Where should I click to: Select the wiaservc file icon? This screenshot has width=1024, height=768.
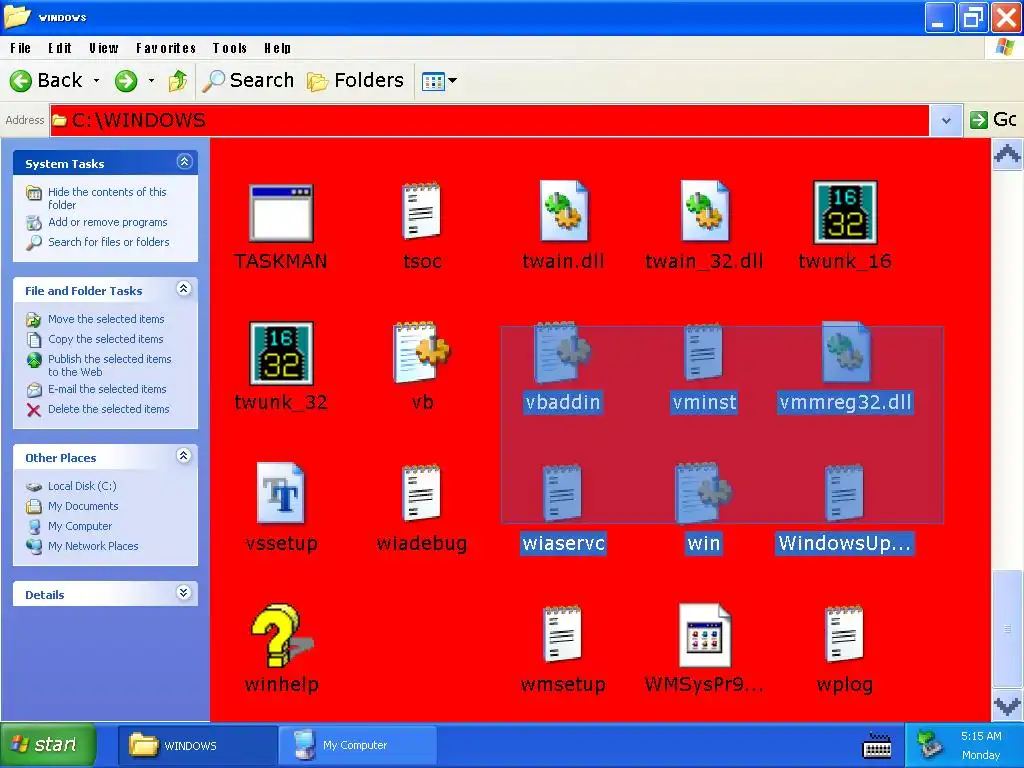point(562,493)
